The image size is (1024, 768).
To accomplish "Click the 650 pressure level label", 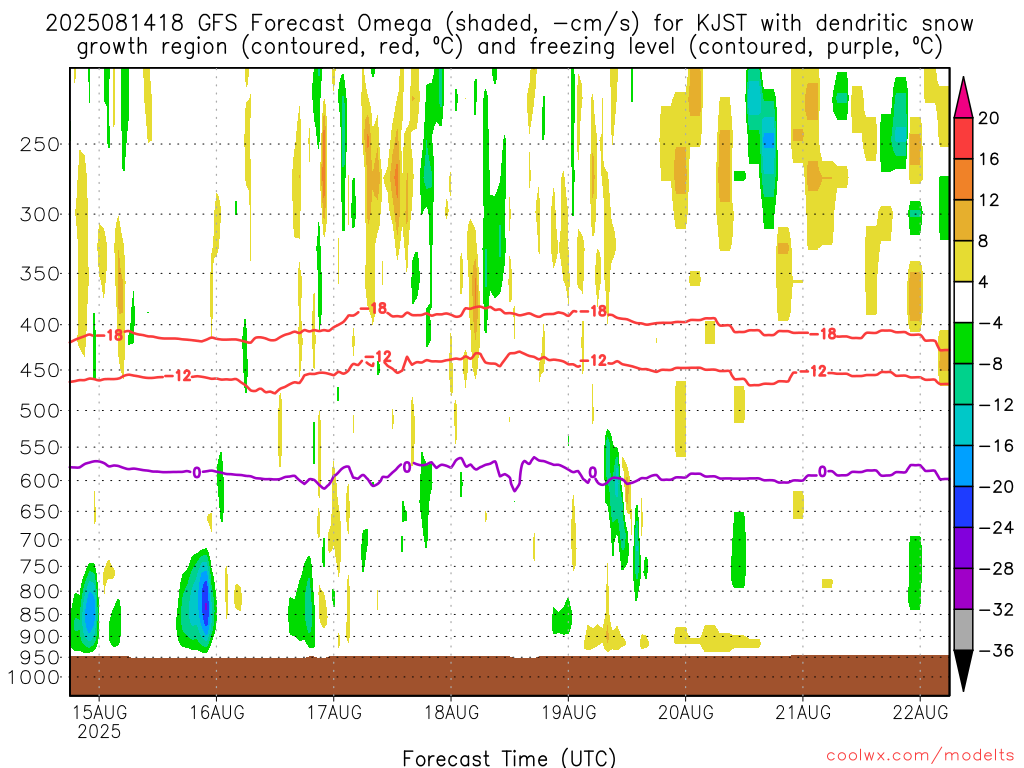I will [x=40, y=511].
